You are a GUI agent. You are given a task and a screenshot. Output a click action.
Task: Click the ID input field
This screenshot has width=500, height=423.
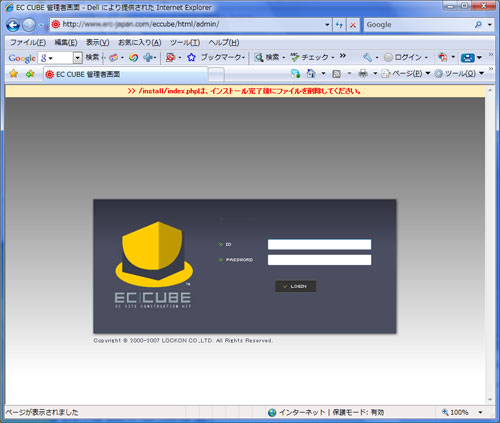pyautogui.click(x=319, y=244)
